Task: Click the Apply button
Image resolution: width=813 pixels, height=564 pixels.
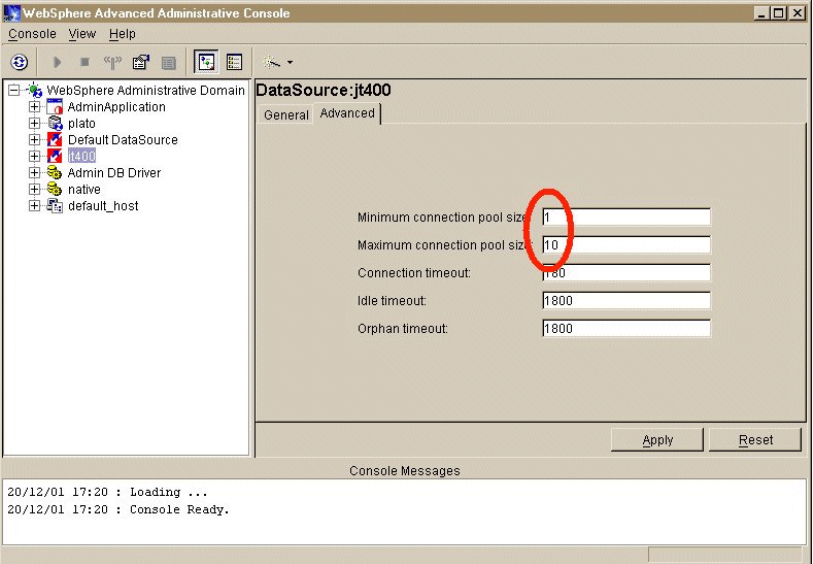Action: pyautogui.click(x=657, y=440)
